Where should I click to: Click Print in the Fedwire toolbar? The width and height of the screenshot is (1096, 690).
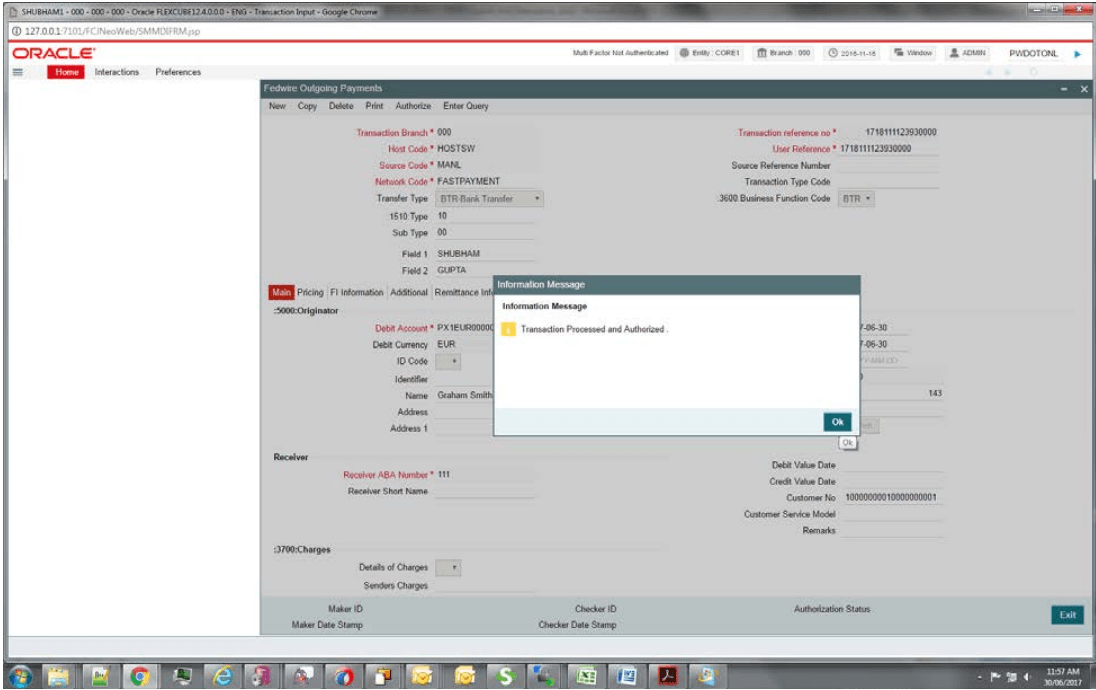click(374, 106)
